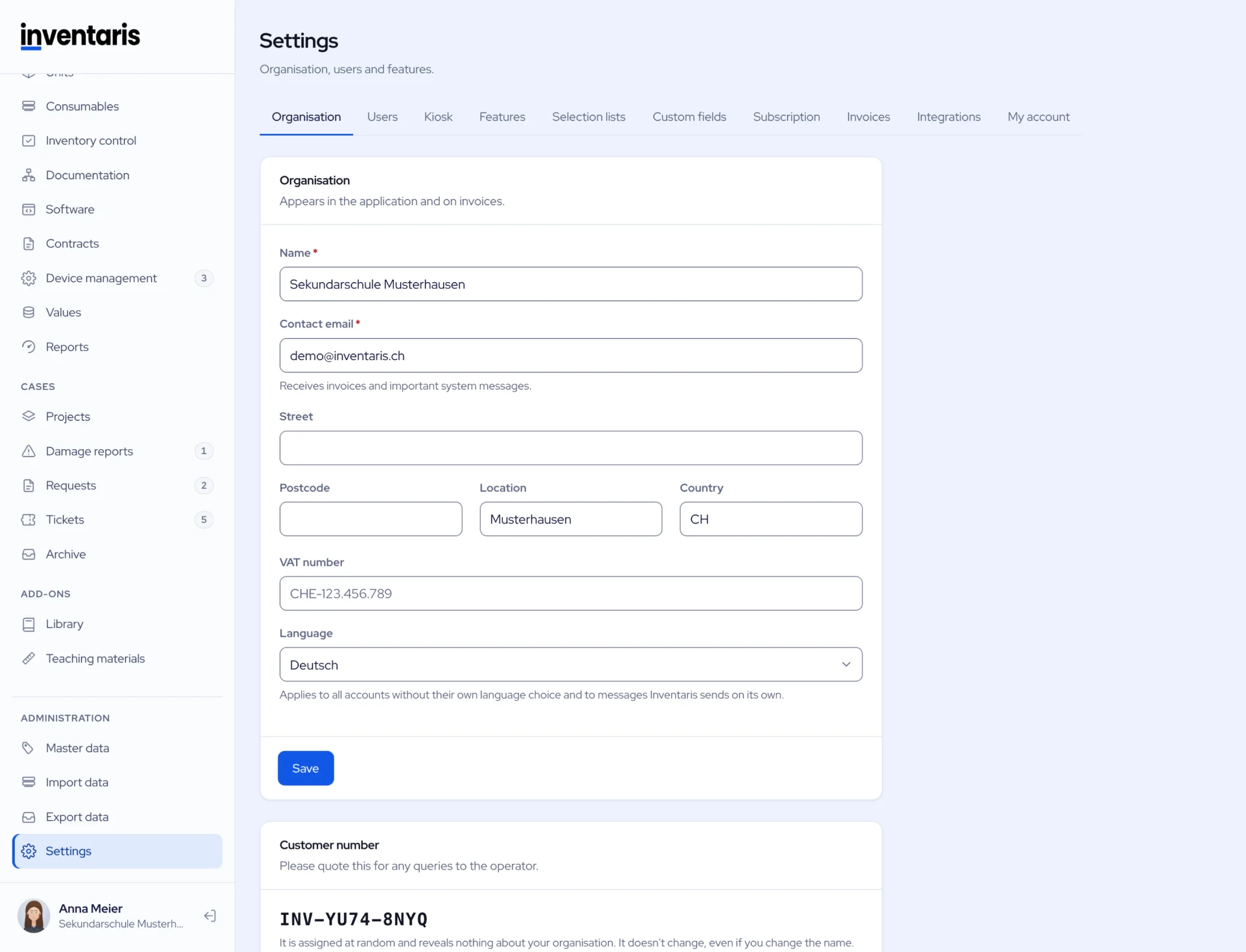
Task: Switch to the Subscription tab
Action: [787, 117]
